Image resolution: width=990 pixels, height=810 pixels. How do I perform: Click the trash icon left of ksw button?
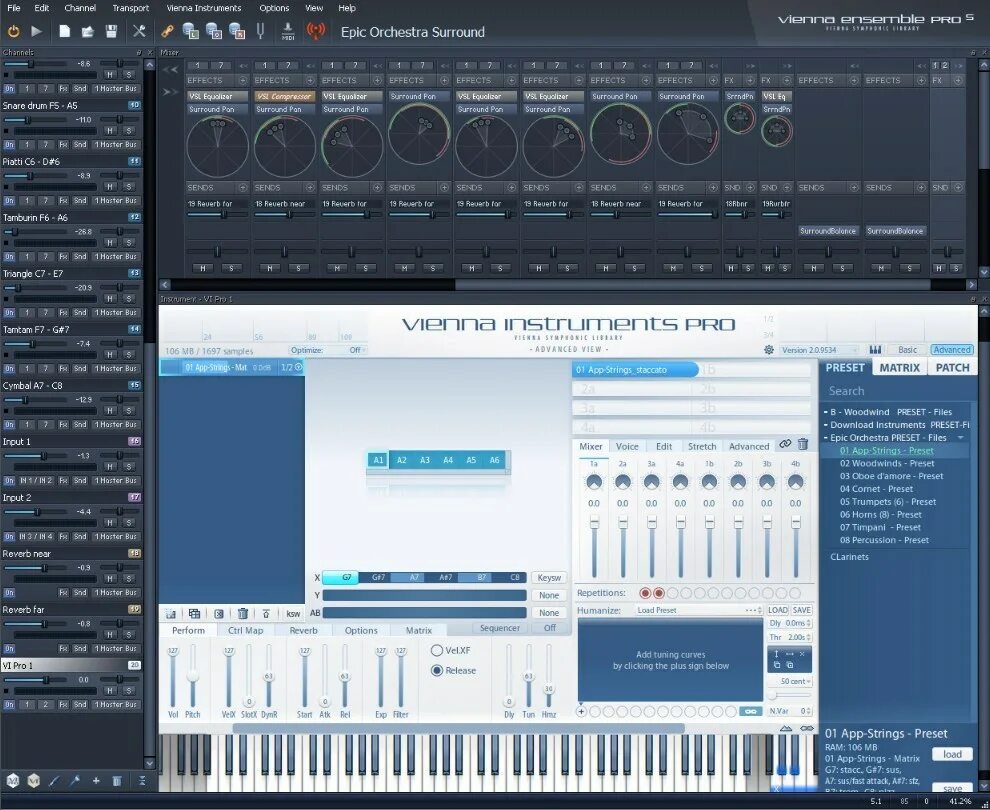[x=242, y=613]
